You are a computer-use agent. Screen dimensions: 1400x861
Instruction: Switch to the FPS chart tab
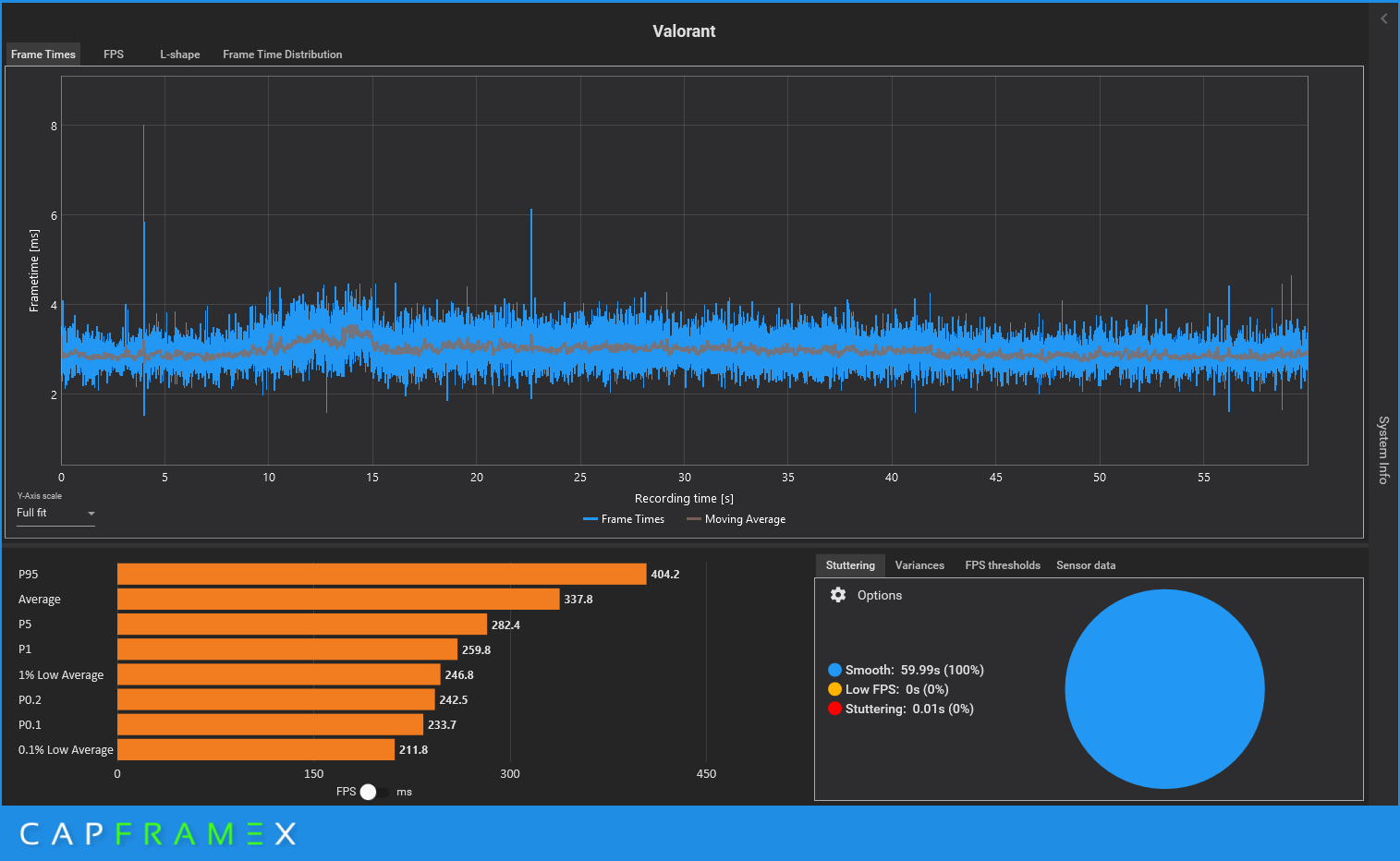coord(114,55)
